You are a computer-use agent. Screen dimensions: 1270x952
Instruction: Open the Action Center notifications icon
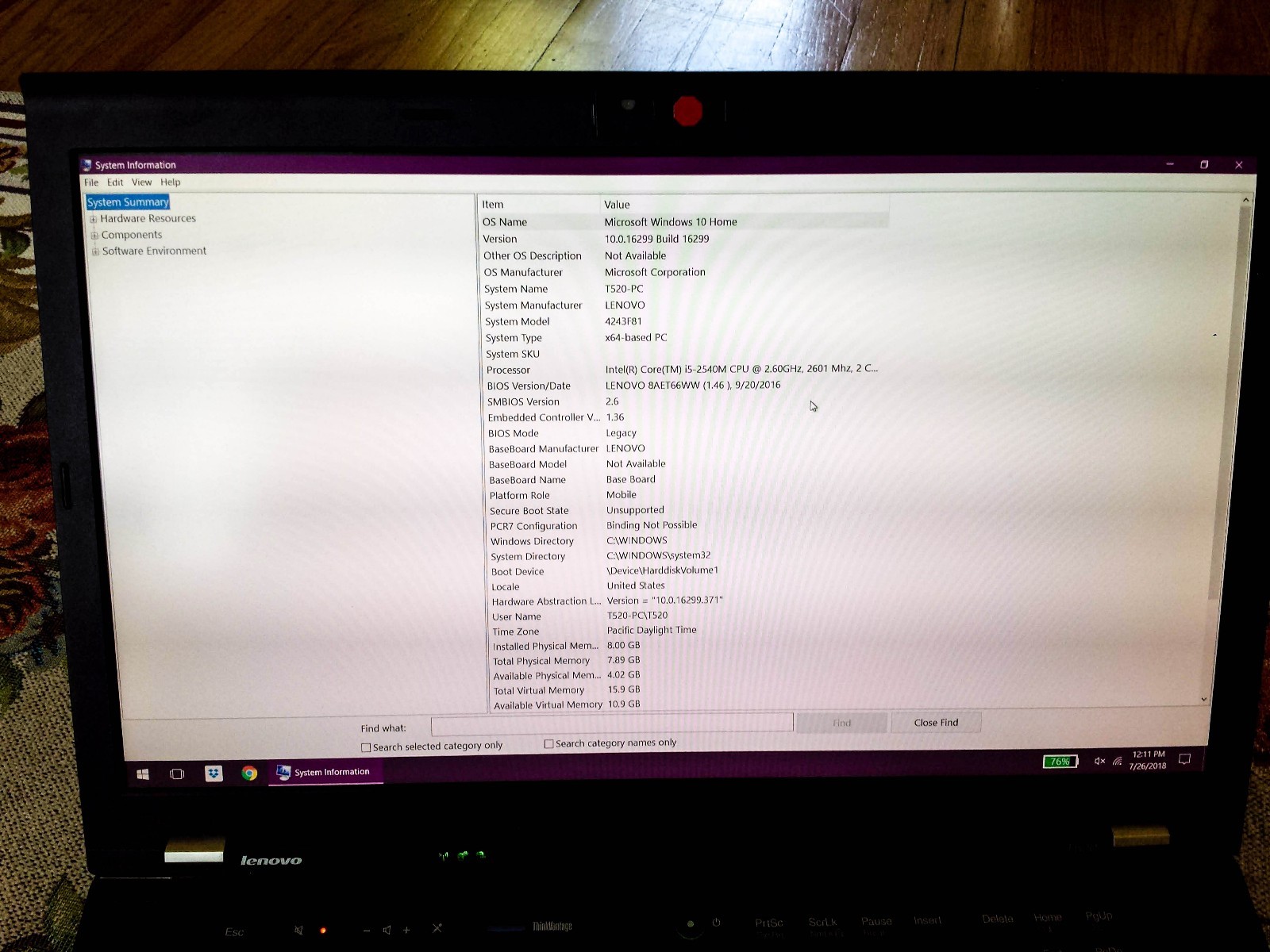[x=1185, y=759]
